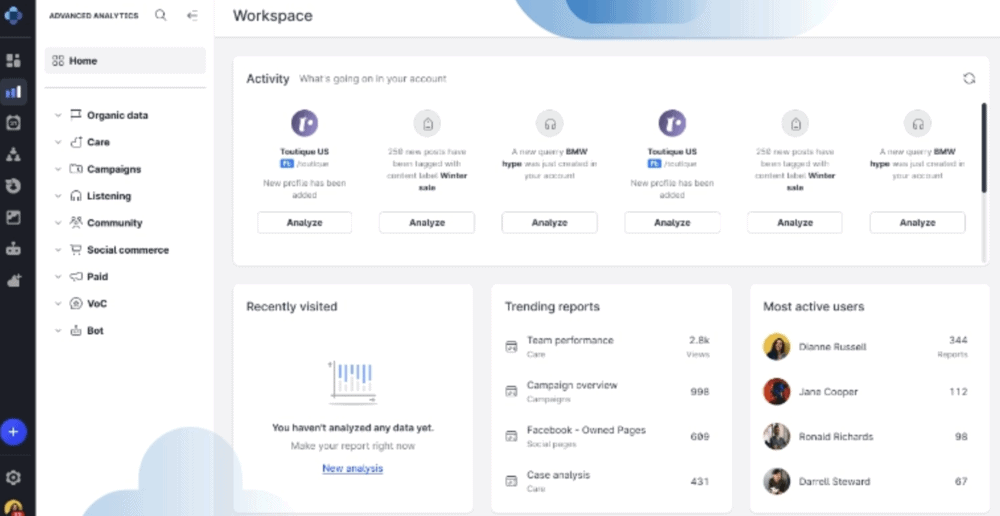Open the image chart rail icon
Image resolution: width=1000 pixels, height=516 pixels.
click(x=13, y=217)
